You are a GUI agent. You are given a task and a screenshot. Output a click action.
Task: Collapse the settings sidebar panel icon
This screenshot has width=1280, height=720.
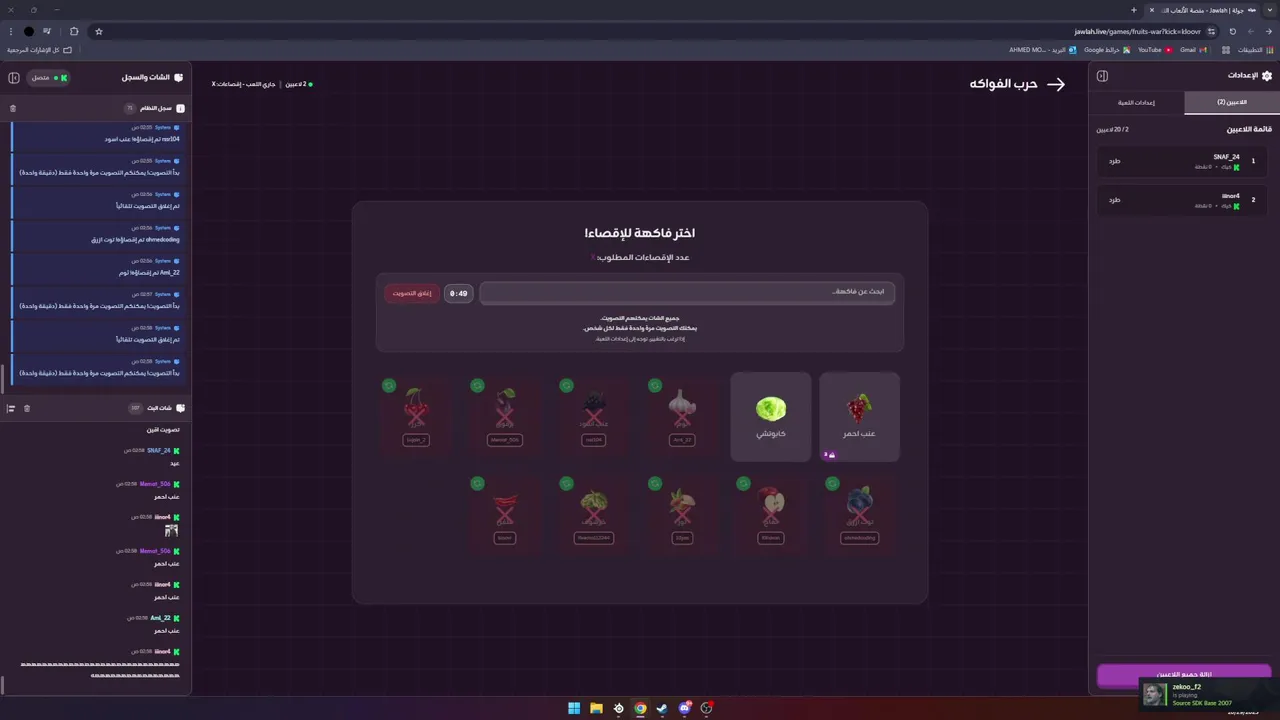1102,76
